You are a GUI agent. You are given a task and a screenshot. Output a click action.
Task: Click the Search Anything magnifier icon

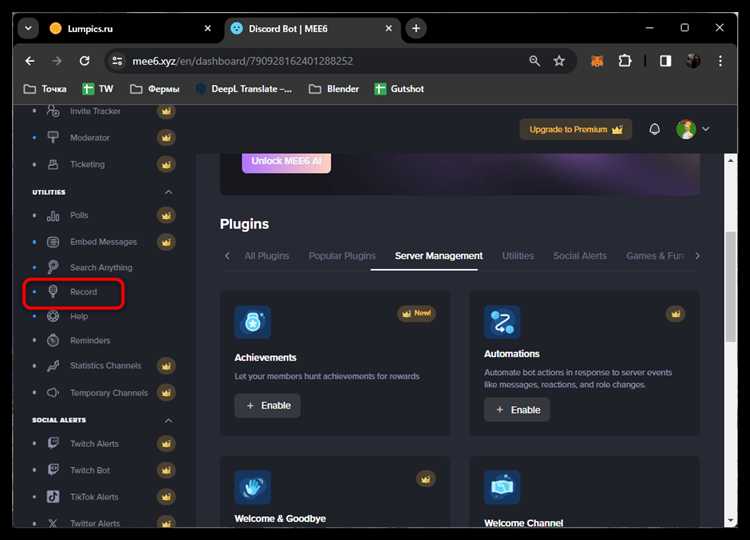53,267
